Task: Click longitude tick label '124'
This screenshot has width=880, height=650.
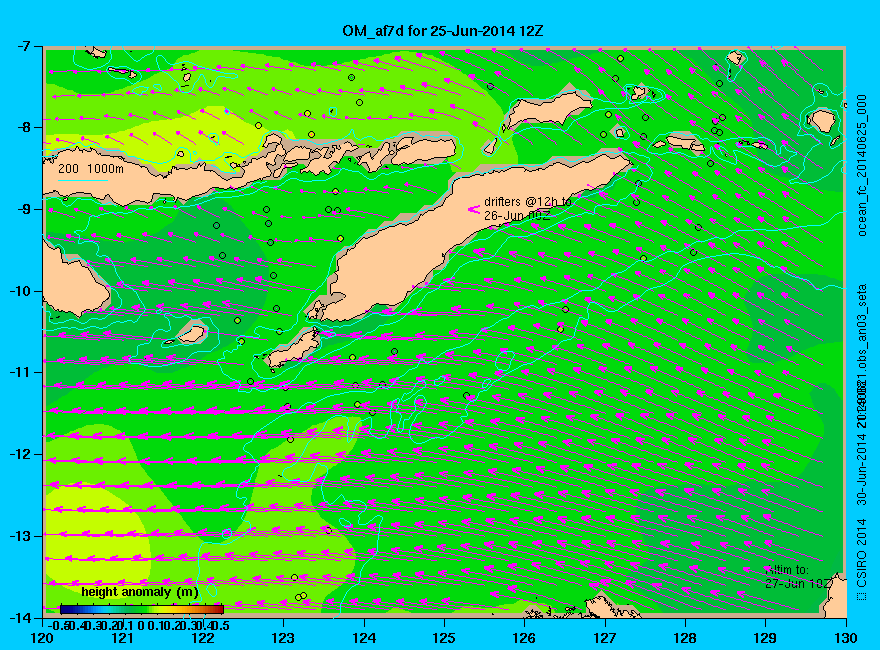Action: tap(364, 638)
